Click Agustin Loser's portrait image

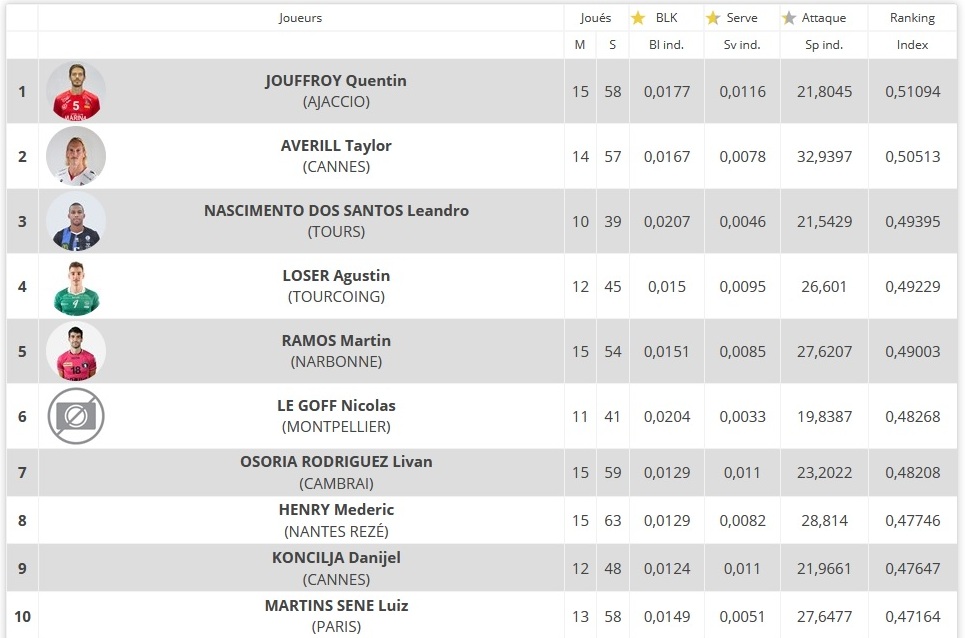[76, 286]
